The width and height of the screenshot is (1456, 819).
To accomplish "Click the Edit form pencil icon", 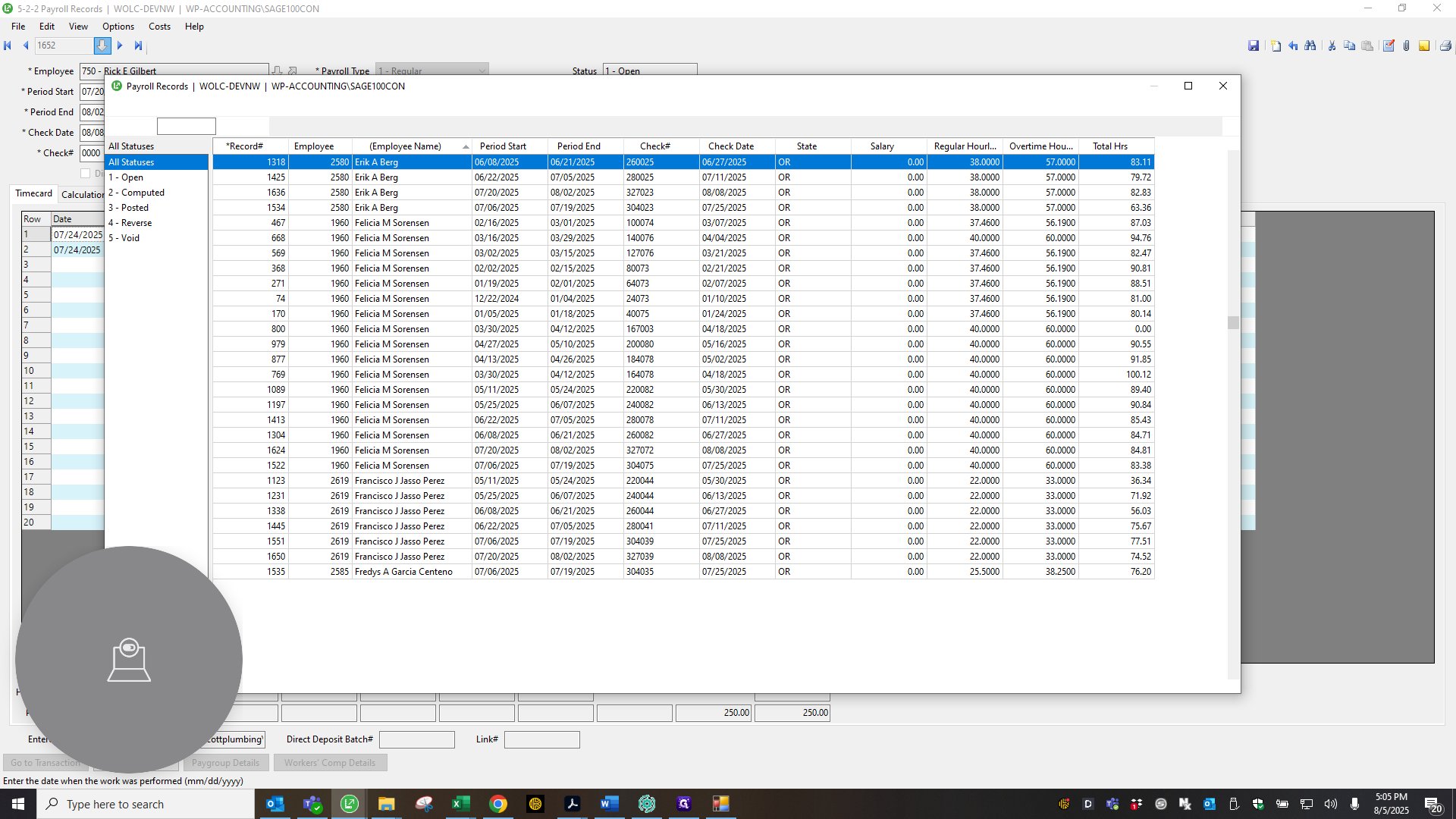I will (x=1389, y=45).
